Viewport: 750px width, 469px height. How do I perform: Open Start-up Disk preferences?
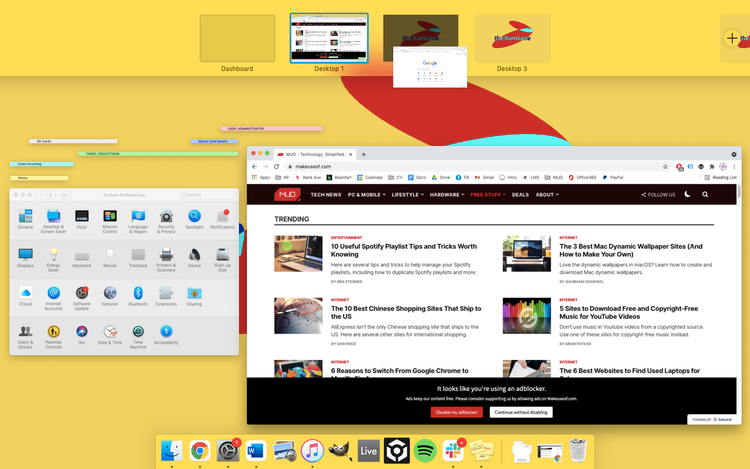pos(222,260)
